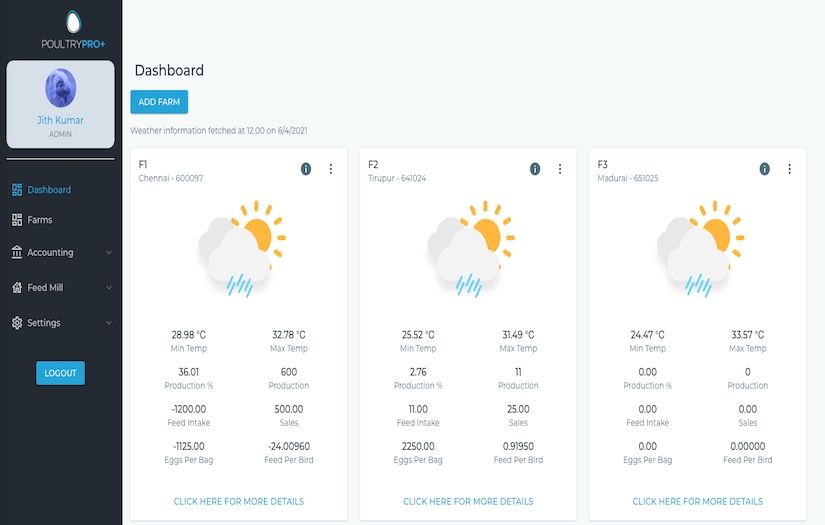Viewport: 825px width, 525px height.
Task: Open the three-dot menu on F2 card
Action: (560, 169)
